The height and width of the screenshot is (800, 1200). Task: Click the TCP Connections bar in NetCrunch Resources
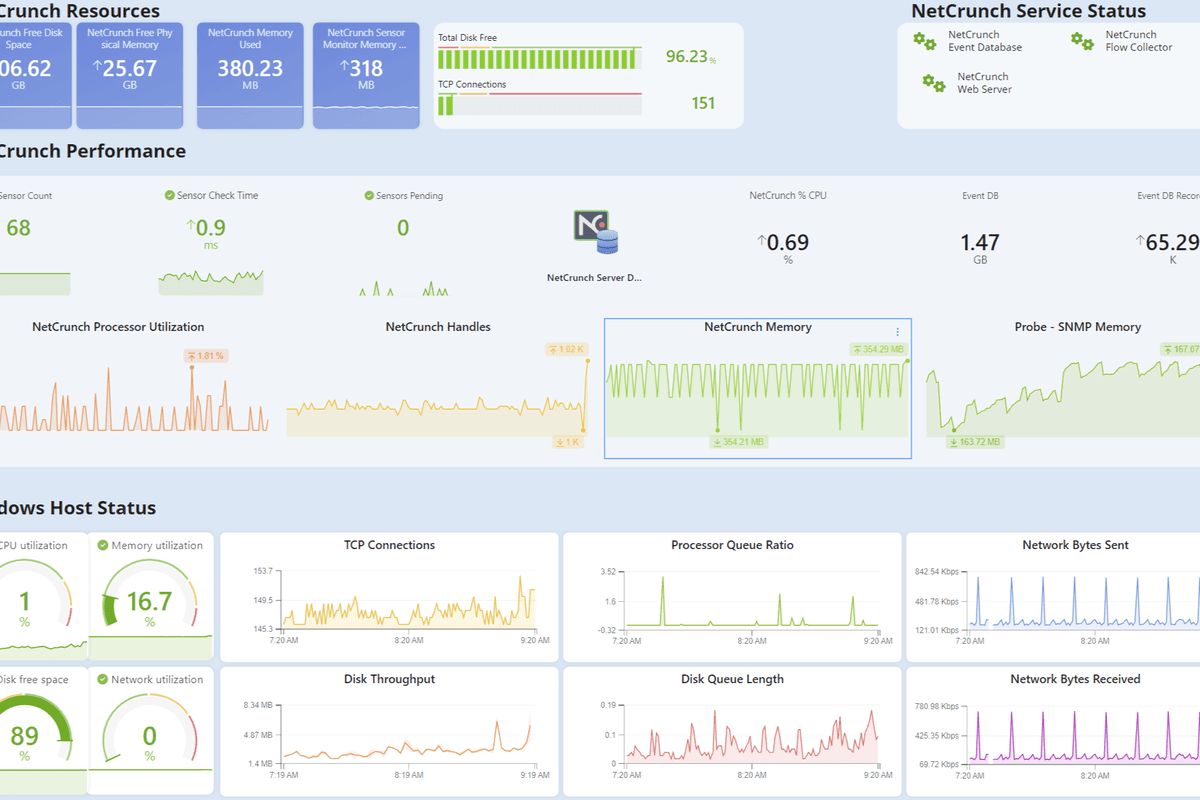(540, 103)
